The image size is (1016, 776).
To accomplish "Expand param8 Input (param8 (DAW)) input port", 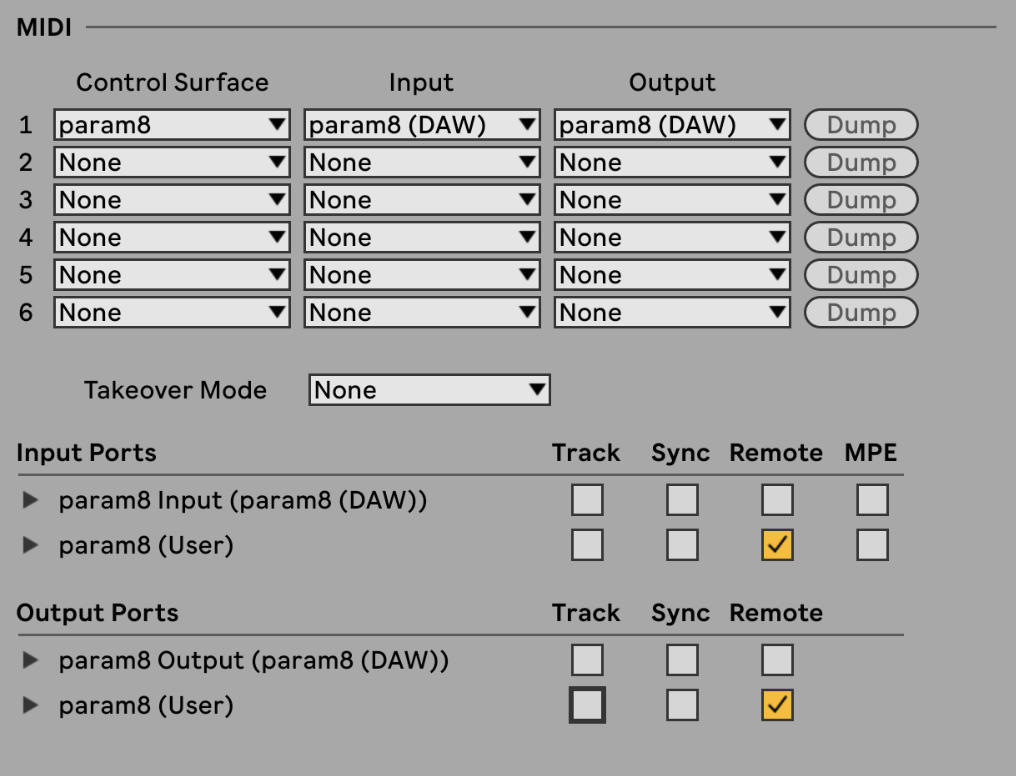I will pos(30,500).
